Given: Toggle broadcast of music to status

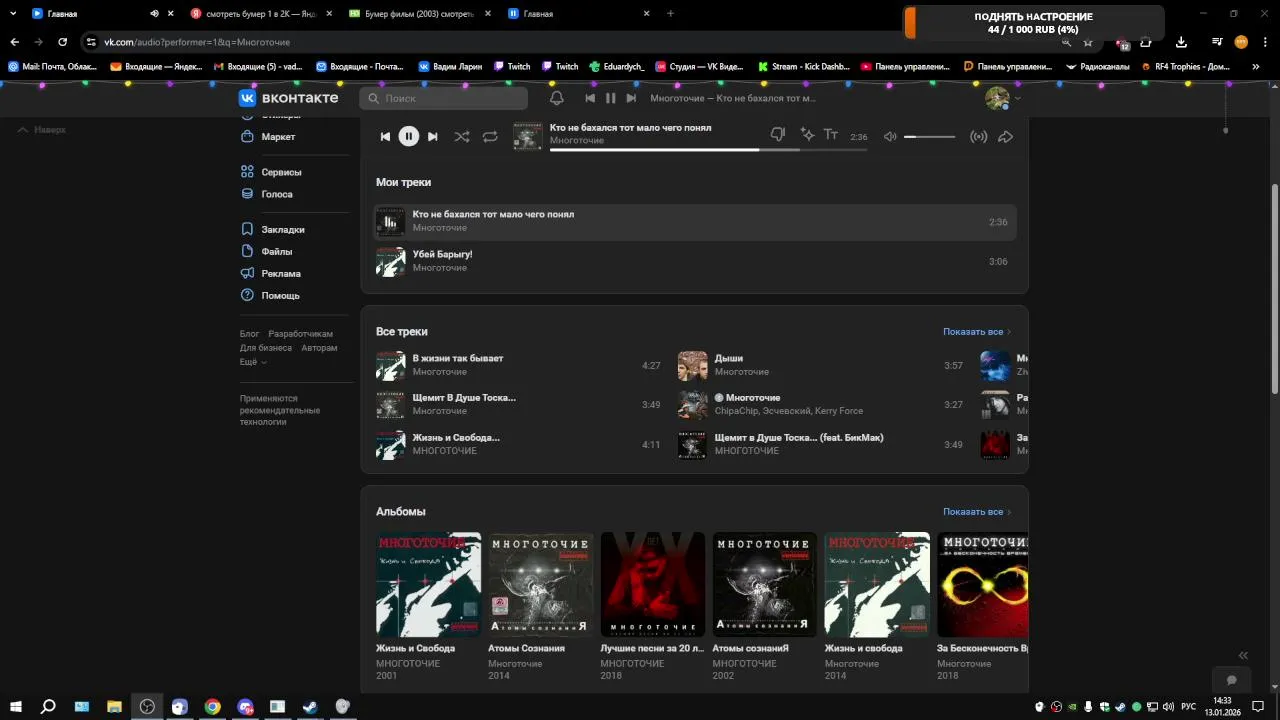Looking at the screenshot, I should [x=979, y=136].
